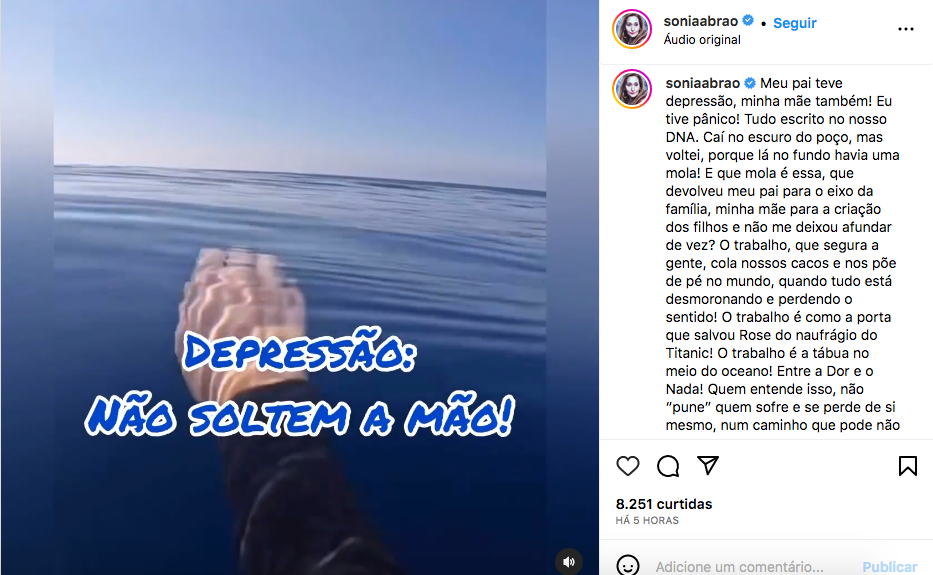View the 8.251 curtidas likes list
Image resolution: width=933 pixels, height=575 pixels.
663,504
